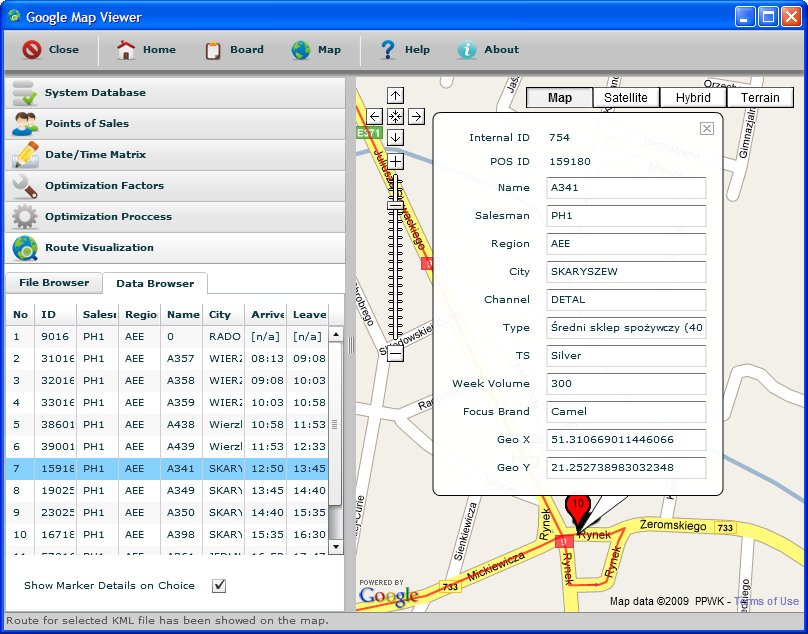Click the map zoom slider handle
Screen dimensions: 808x634
coord(395,205)
